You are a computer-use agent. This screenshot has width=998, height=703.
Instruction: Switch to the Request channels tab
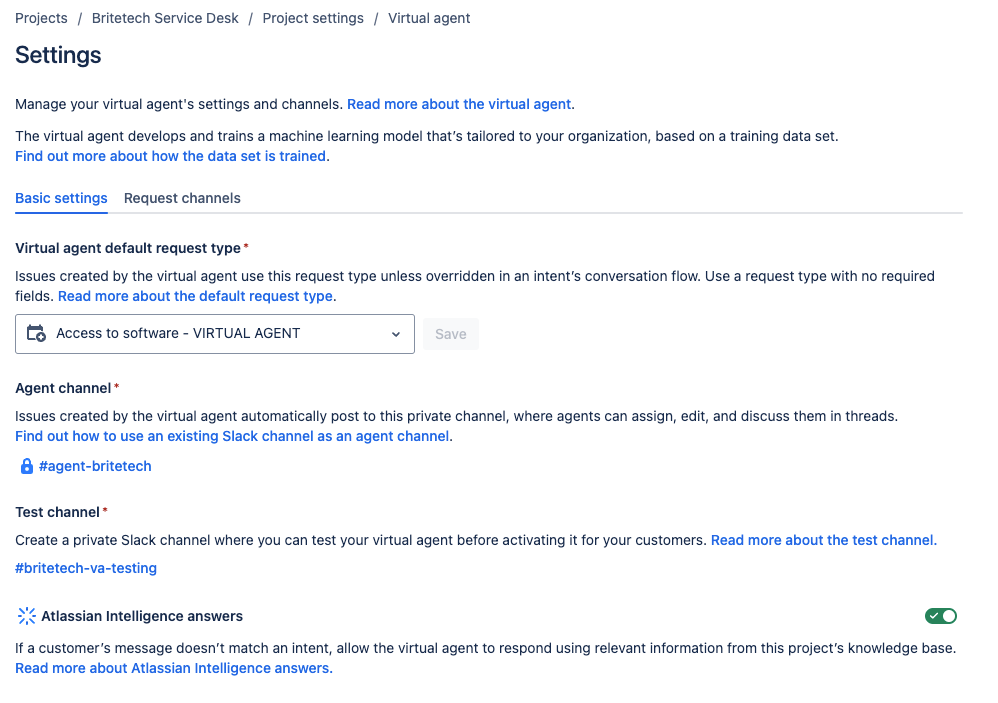(x=182, y=198)
